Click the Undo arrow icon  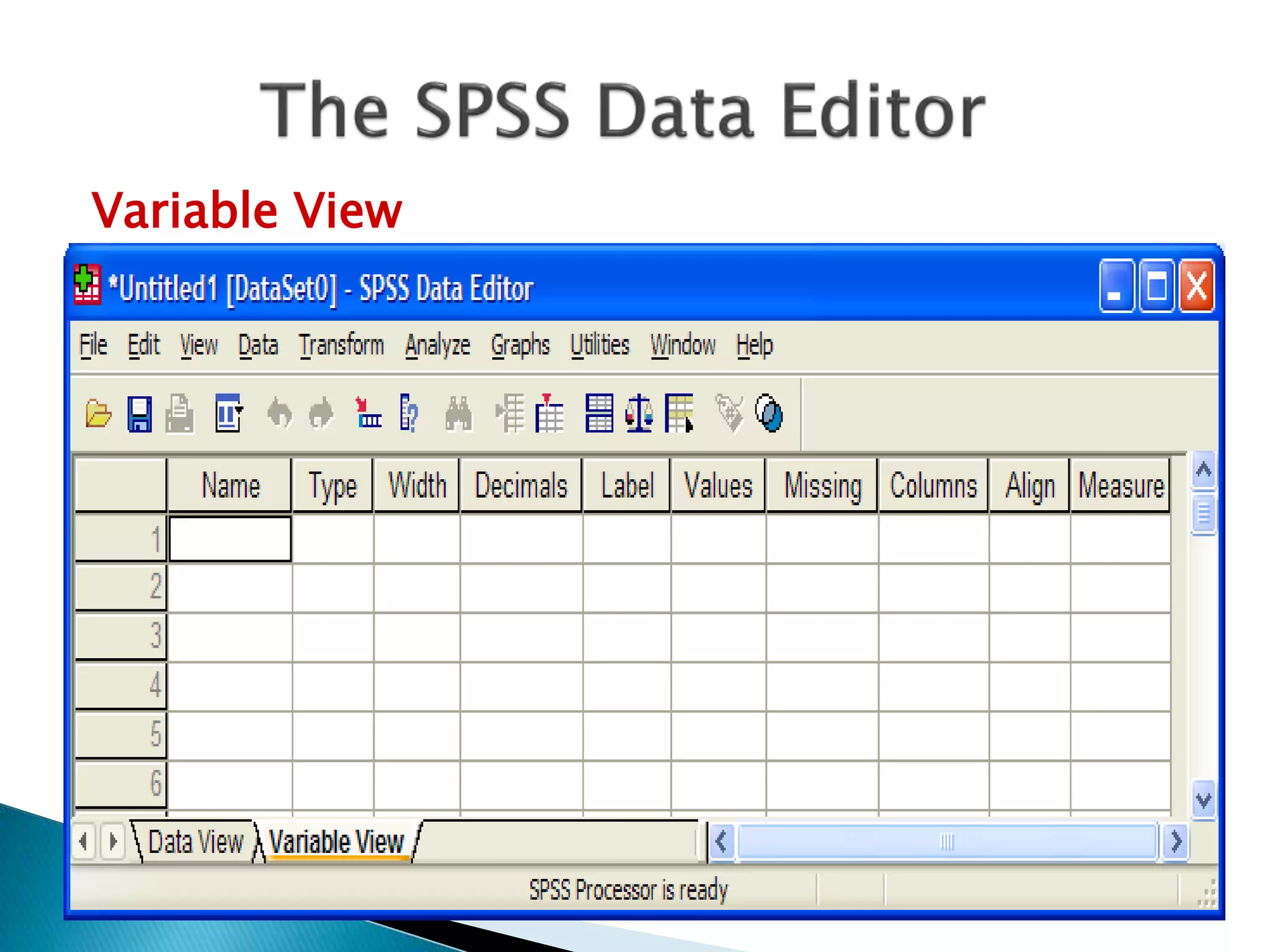click(280, 413)
